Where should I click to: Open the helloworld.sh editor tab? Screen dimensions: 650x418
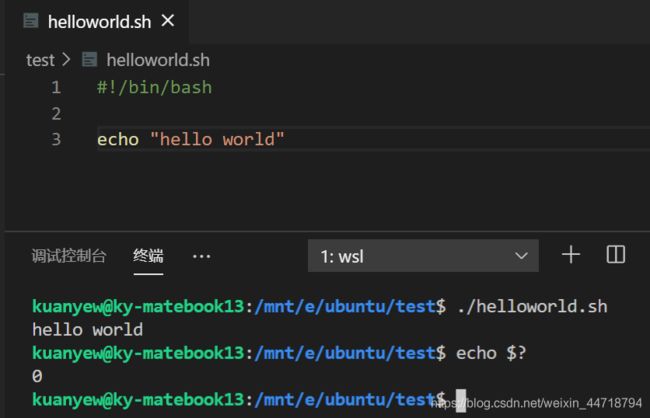point(99,21)
